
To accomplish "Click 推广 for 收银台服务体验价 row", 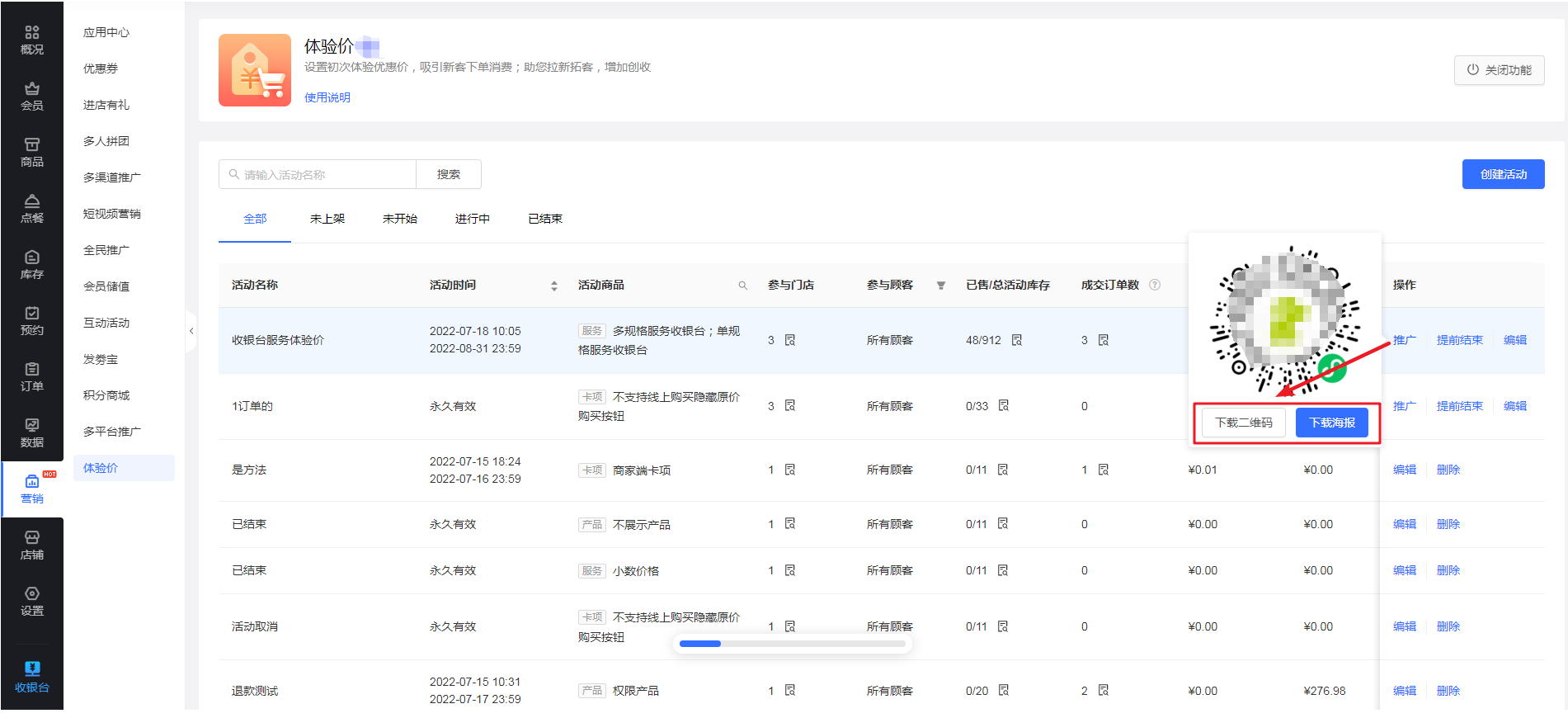I will [x=1405, y=340].
